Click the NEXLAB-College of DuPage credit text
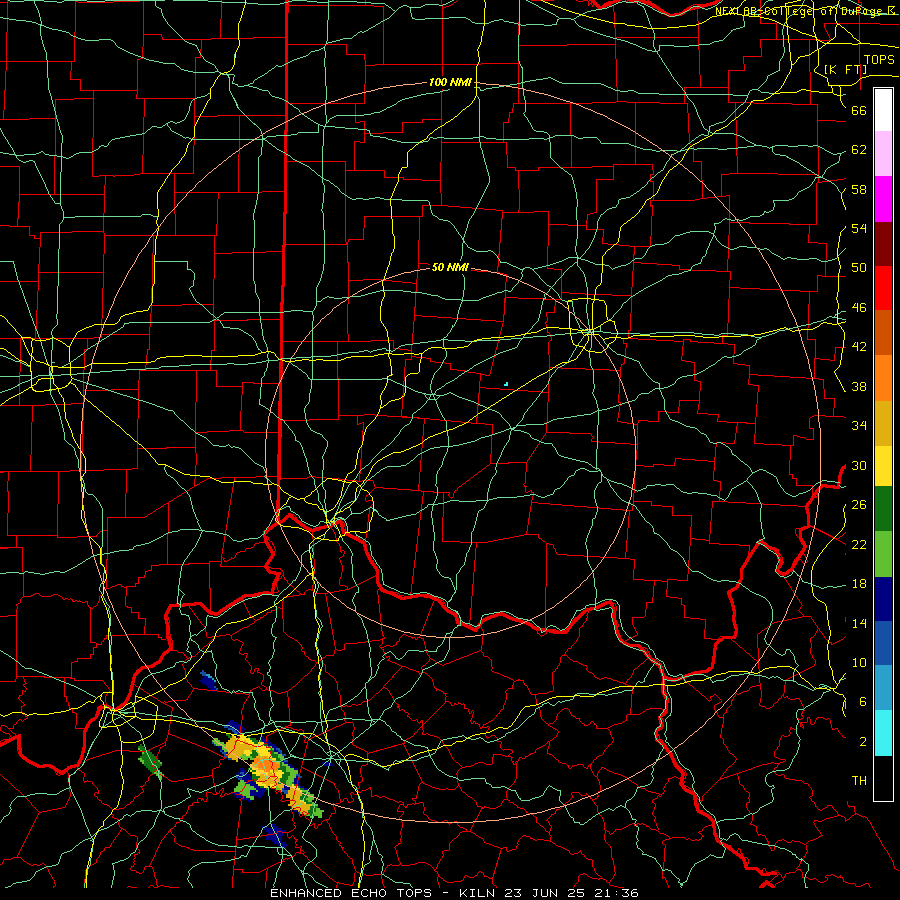This screenshot has width=900, height=900. coord(807,11)
